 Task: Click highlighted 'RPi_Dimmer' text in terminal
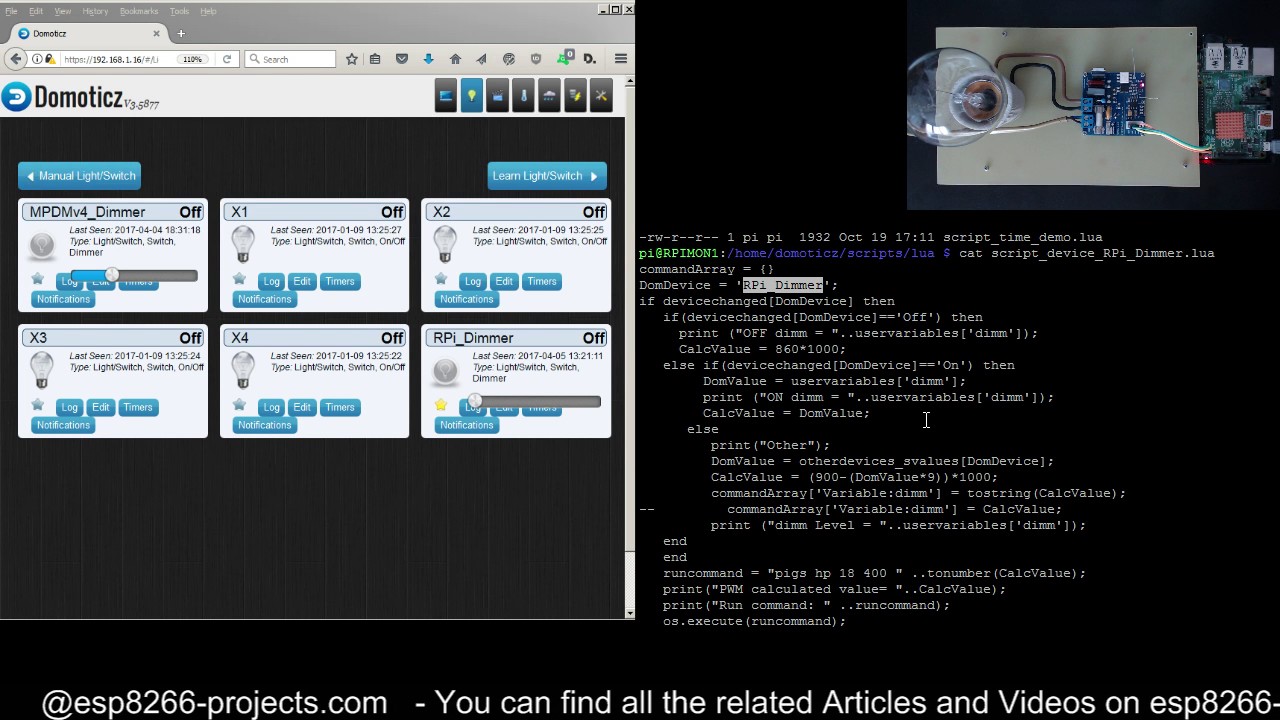click(783, 285)
